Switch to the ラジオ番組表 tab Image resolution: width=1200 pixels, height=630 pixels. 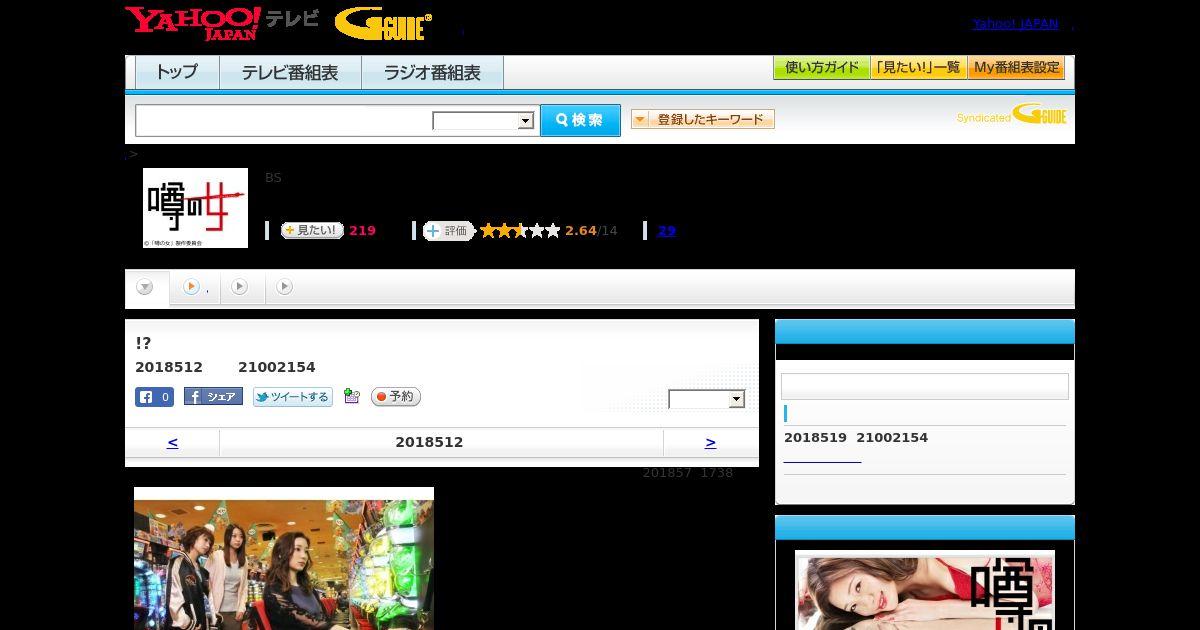[432, 73]
